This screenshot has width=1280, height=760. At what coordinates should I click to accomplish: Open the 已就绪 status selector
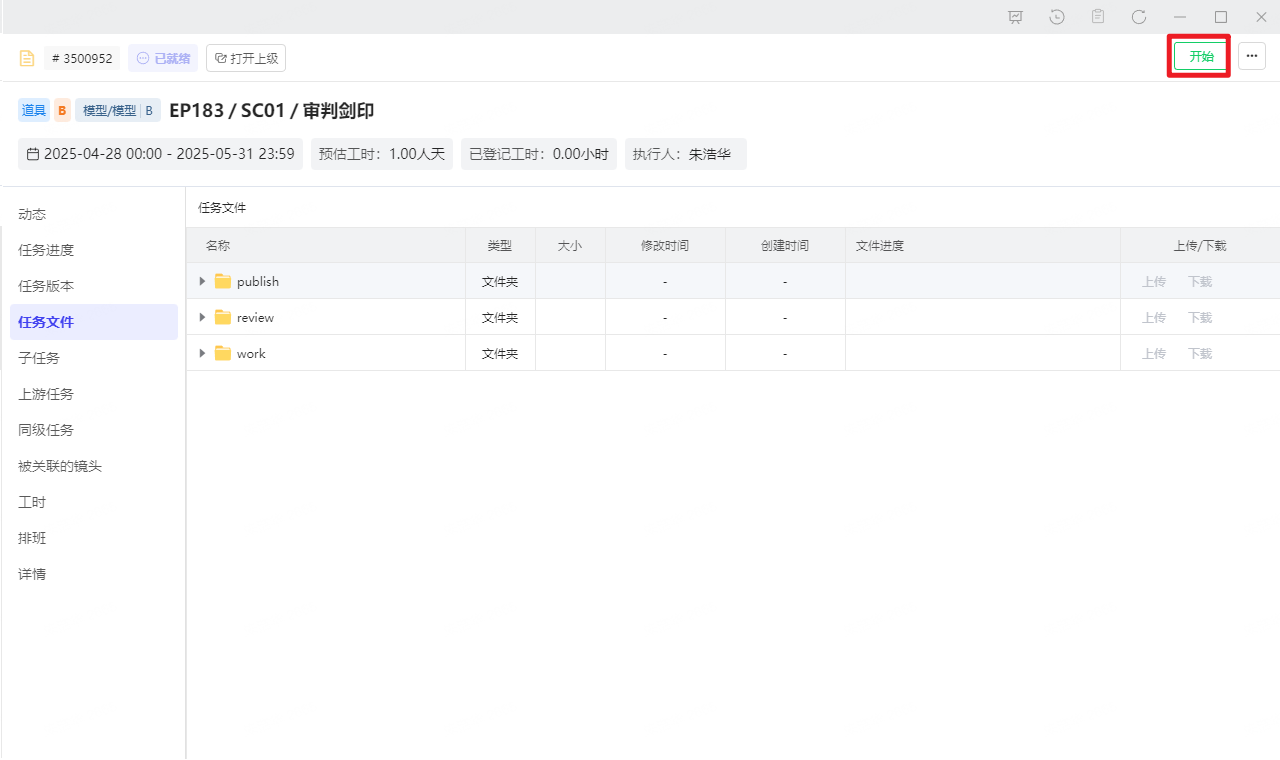click(163, 58)
